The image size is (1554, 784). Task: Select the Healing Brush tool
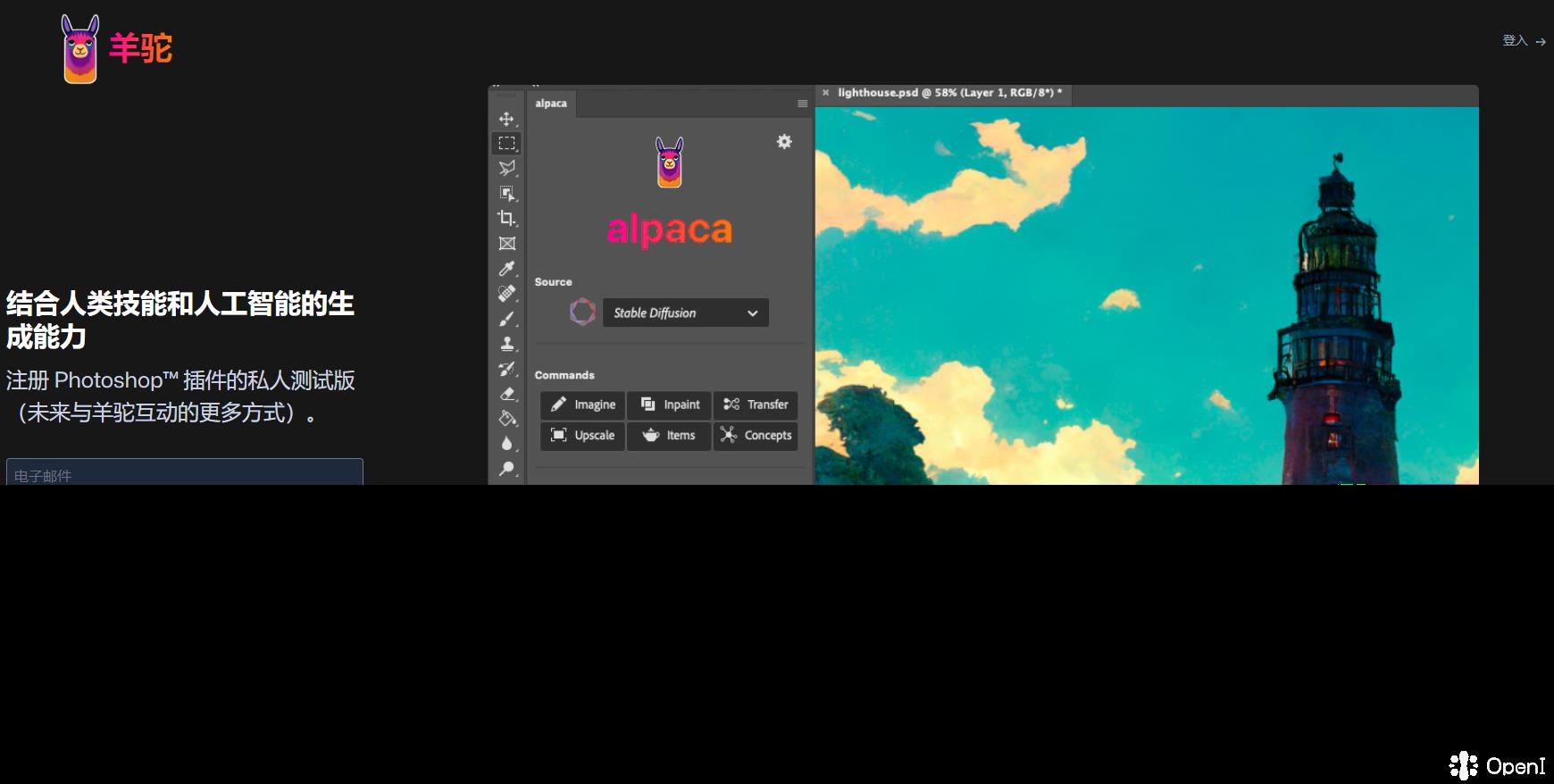click(x=506, y=293)
